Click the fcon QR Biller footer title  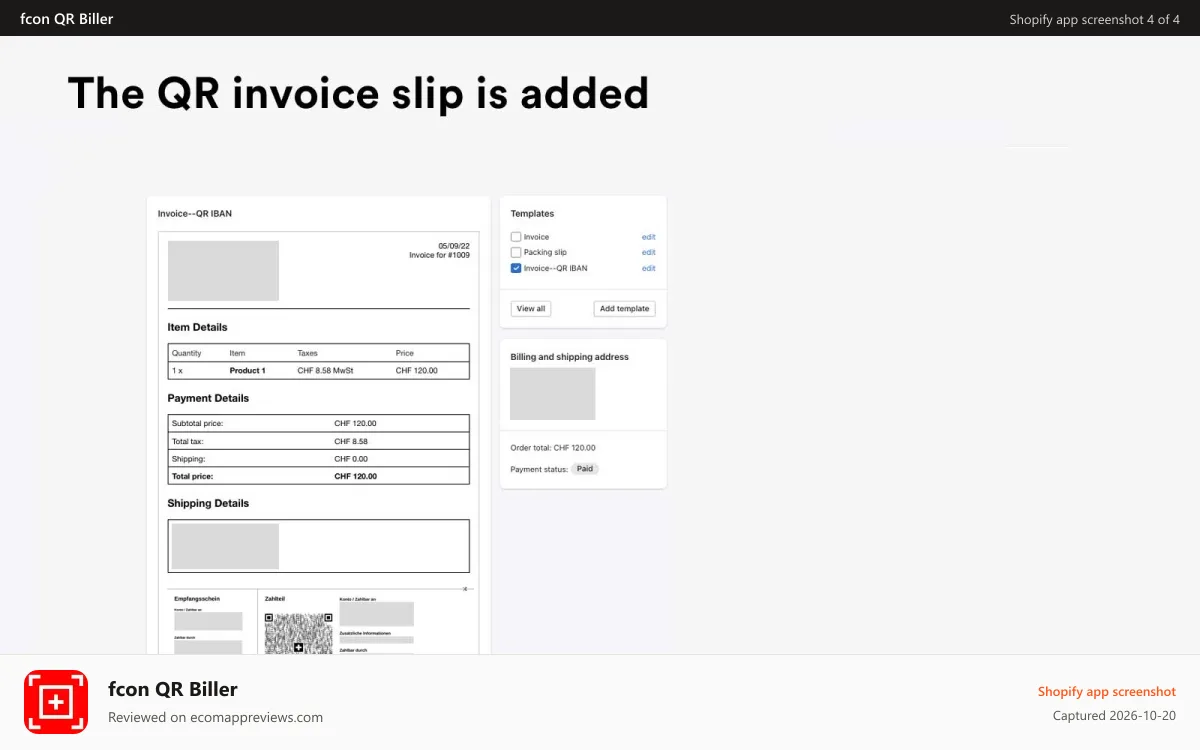173,689
